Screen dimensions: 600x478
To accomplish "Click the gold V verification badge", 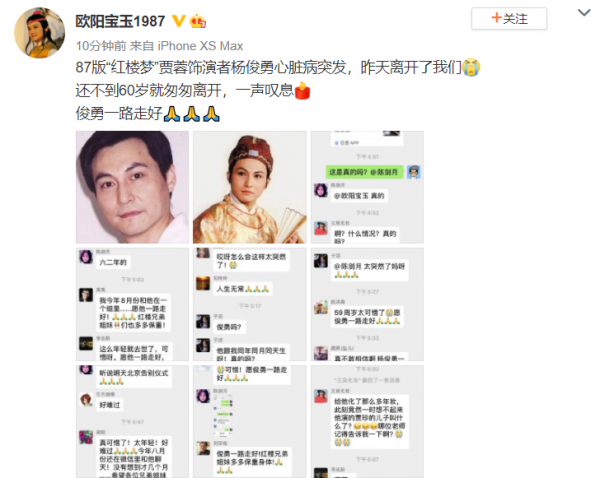I will (178, 21).
